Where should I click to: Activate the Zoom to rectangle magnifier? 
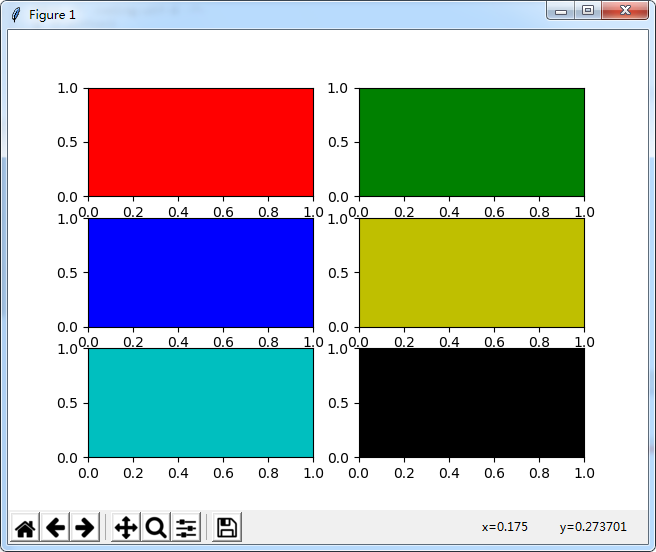pos(156,528)
